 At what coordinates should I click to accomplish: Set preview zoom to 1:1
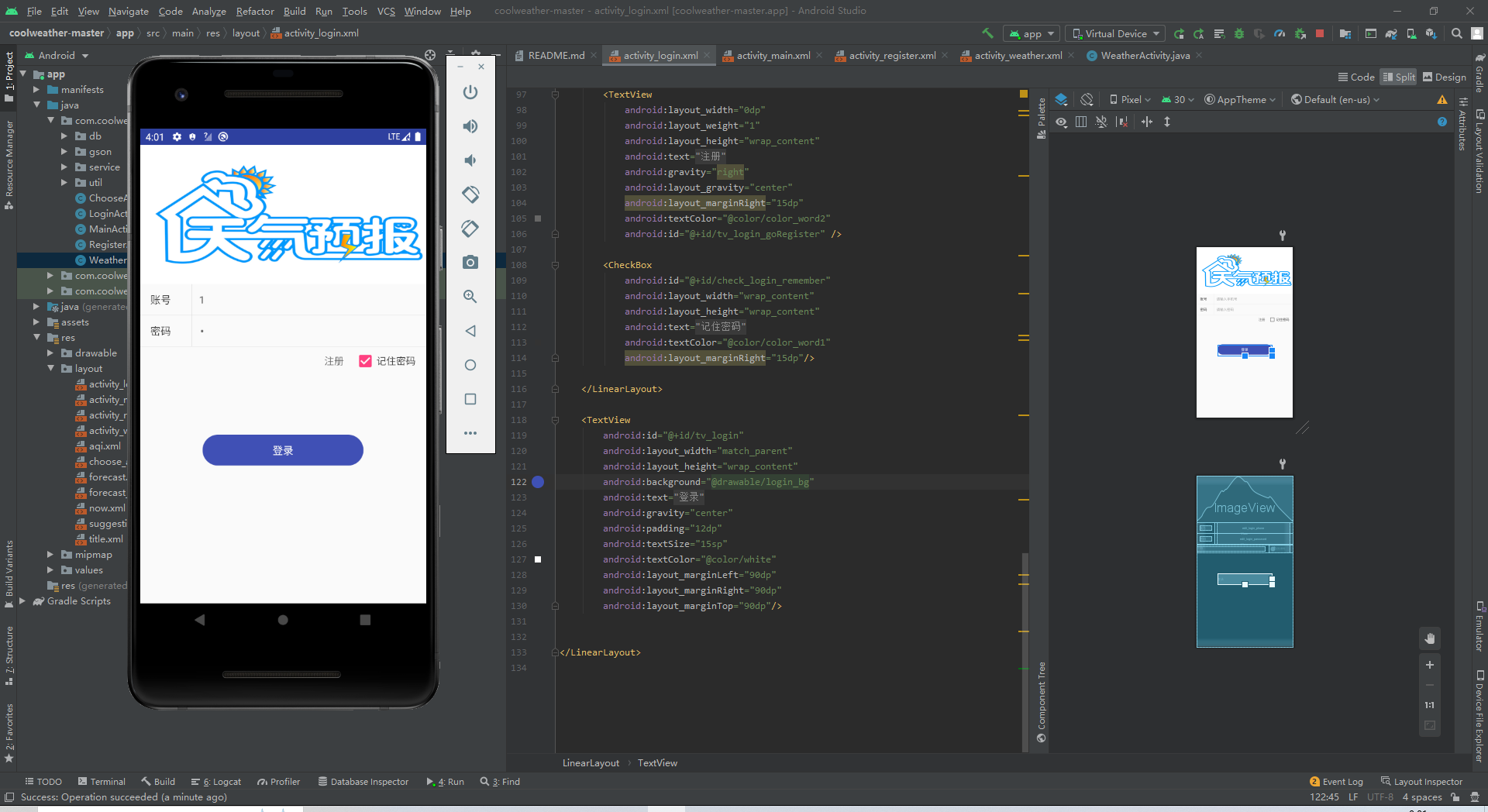(x=1430, y=705)
